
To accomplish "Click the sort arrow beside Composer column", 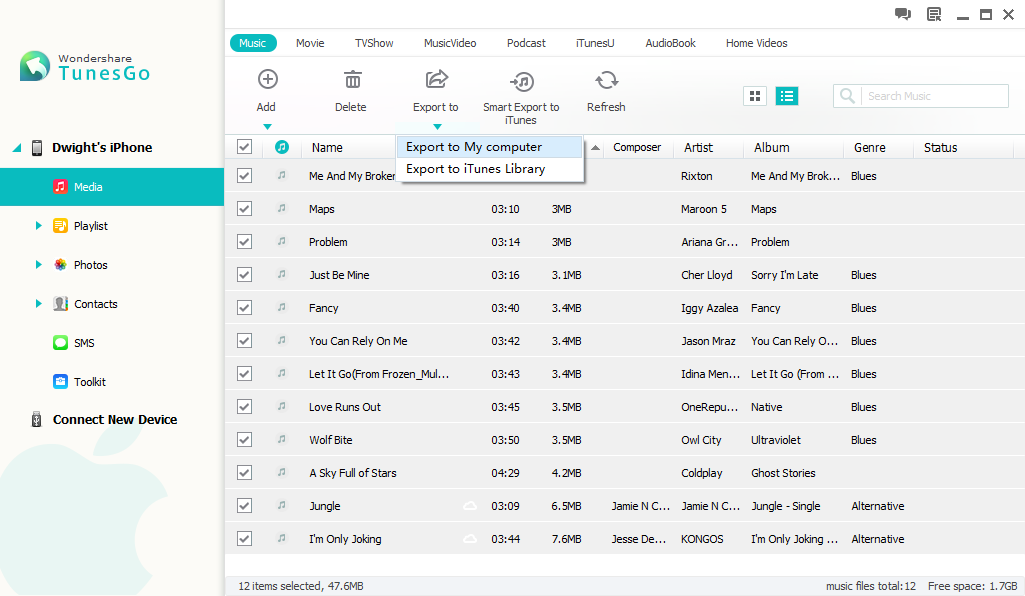I will 596,148.
